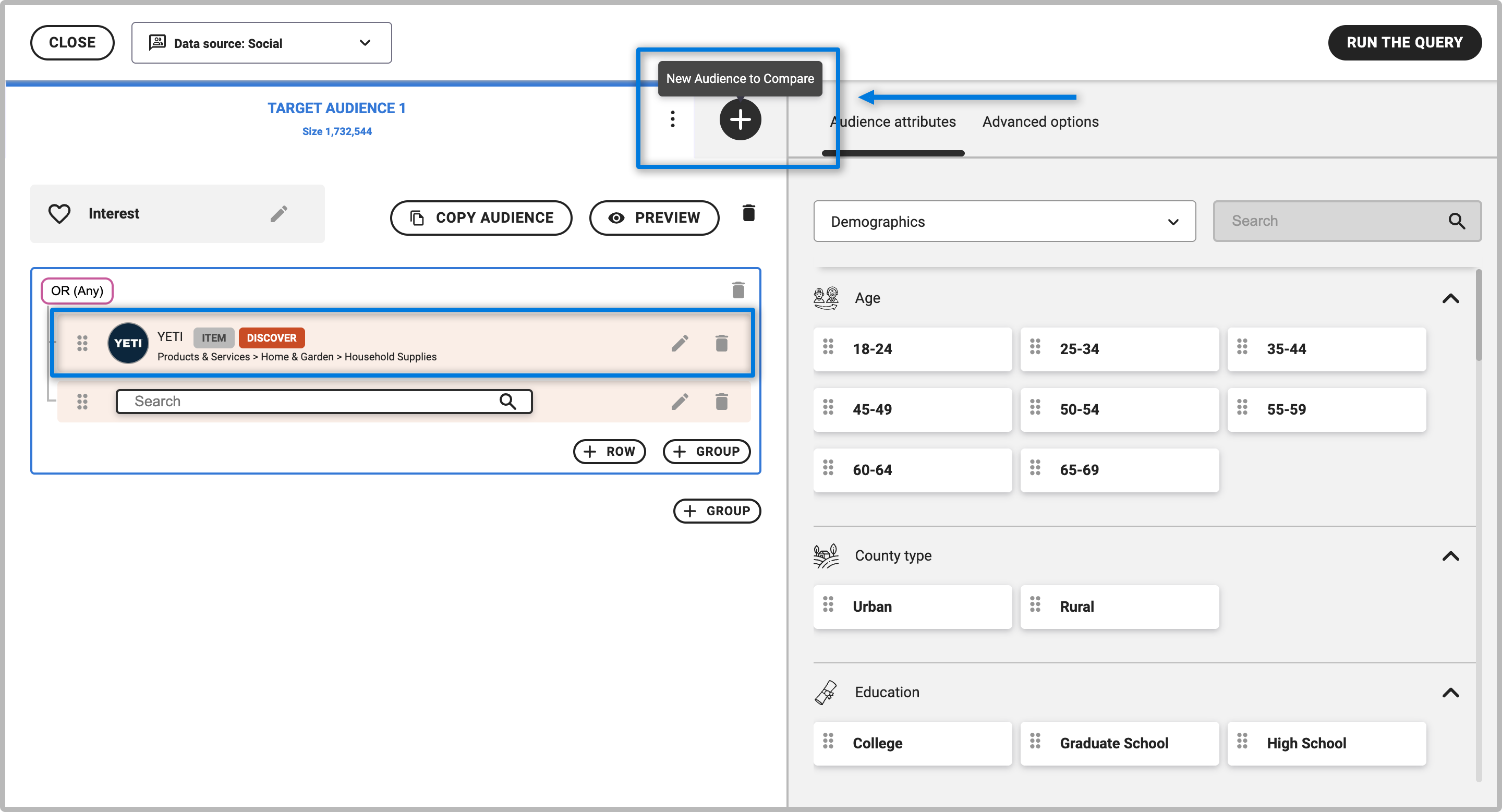Collapse the County type section
The image size is (1502, 812).
tap(1450, 555)
